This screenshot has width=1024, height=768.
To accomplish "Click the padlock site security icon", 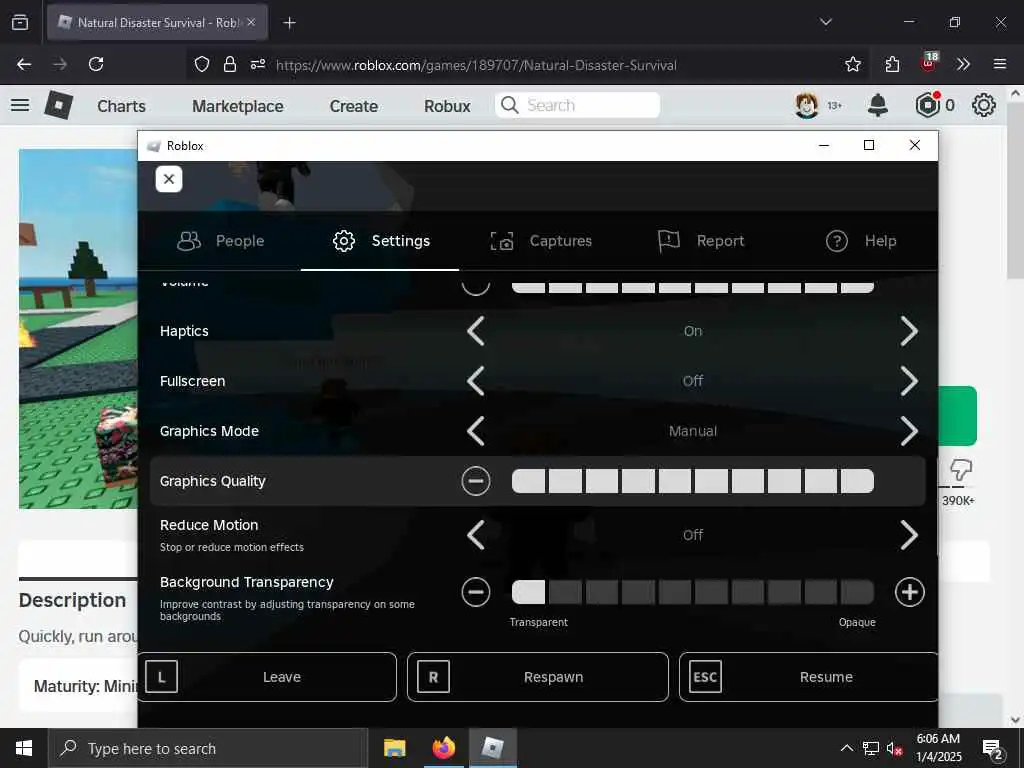I will [230, 64].
